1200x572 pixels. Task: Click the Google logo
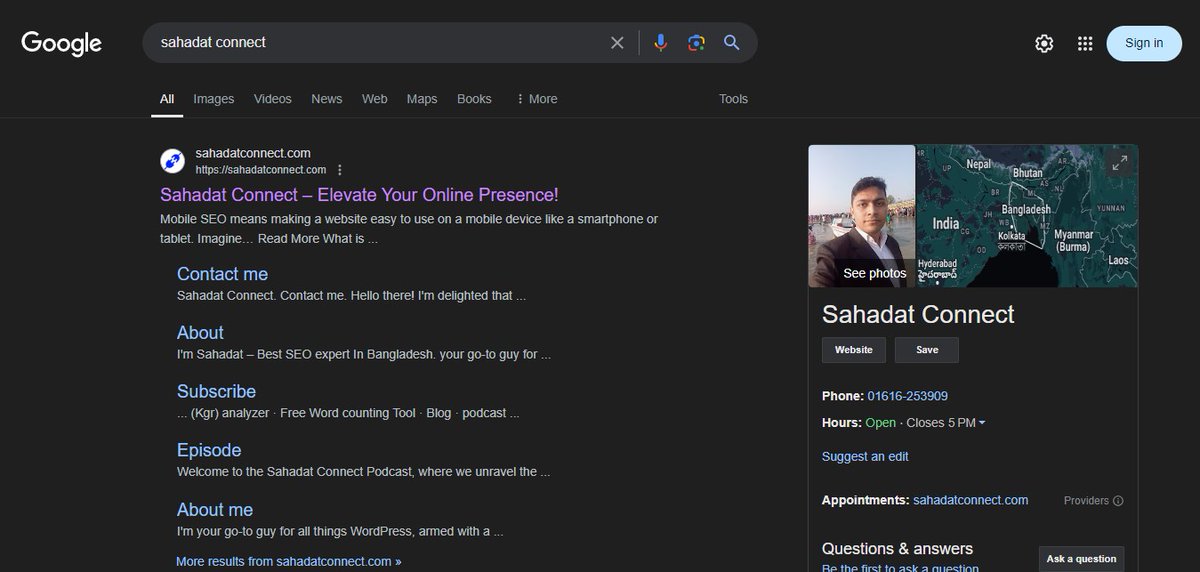(62, 43)
